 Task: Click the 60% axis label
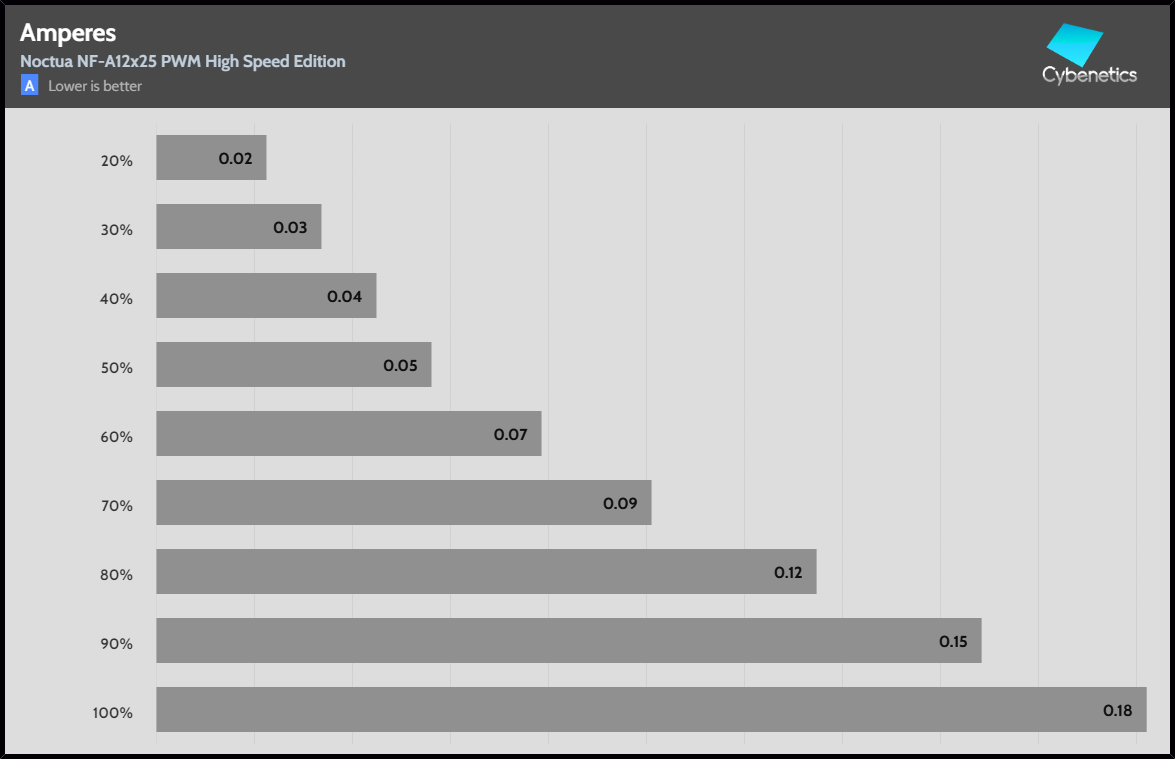(117, 437)
